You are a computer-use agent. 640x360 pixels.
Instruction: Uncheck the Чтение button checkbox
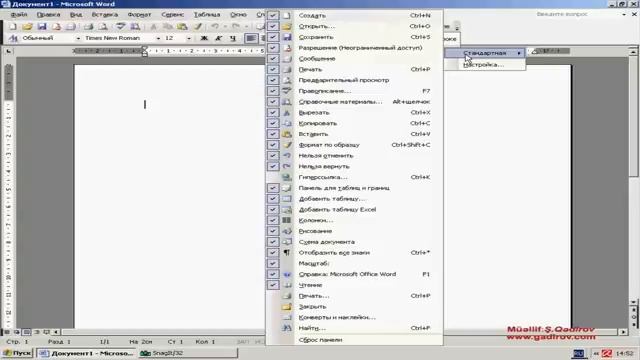(273, 285)
